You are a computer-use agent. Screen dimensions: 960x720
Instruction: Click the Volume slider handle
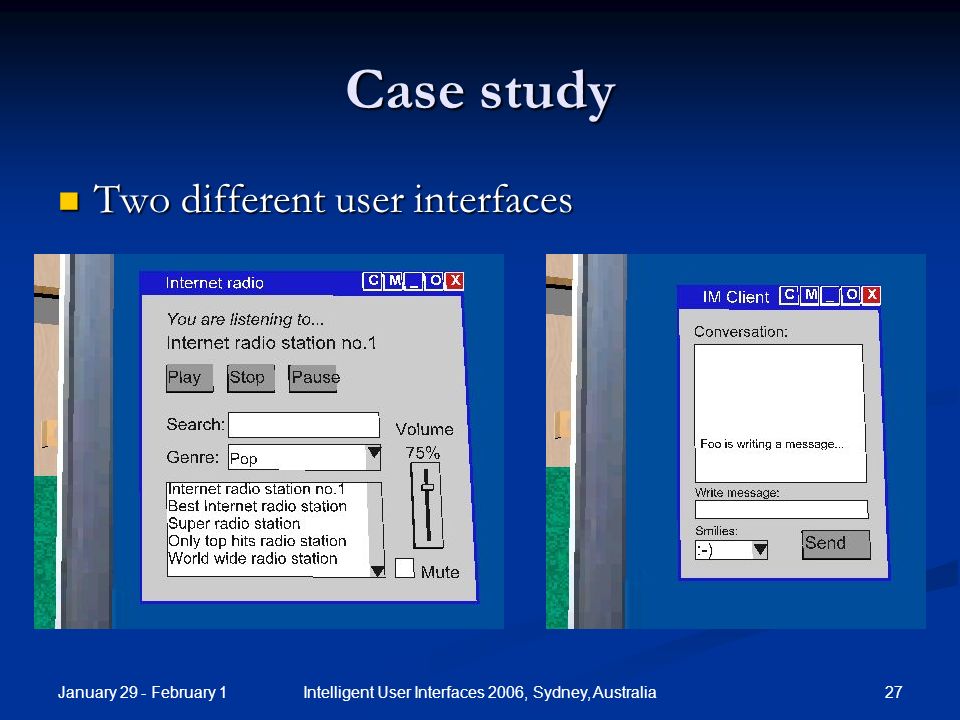pos(427,487)
